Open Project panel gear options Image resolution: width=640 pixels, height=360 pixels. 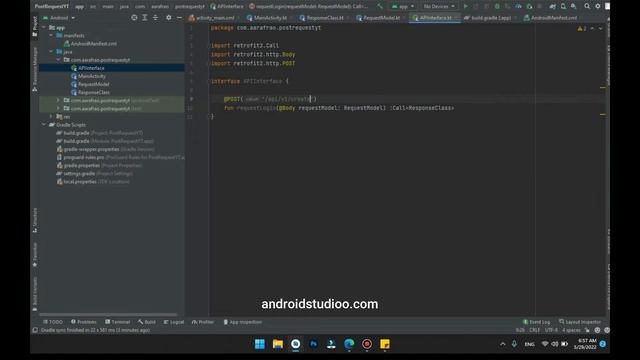tap(169, 18)
